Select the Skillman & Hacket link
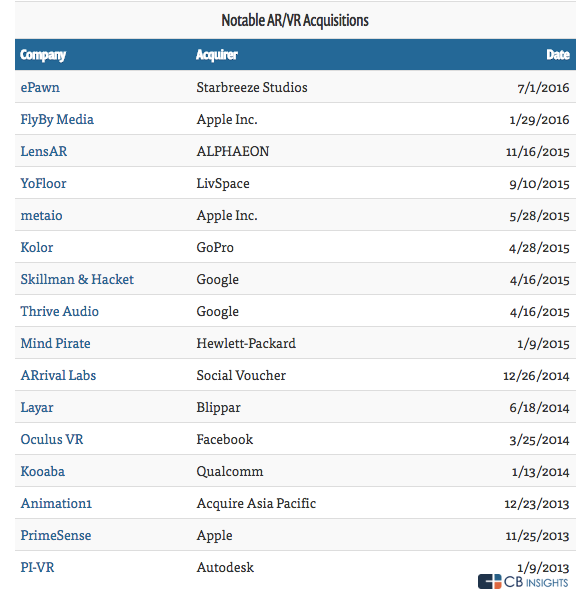This screenshot has width=588, height=610. click(x=77, y=279)
